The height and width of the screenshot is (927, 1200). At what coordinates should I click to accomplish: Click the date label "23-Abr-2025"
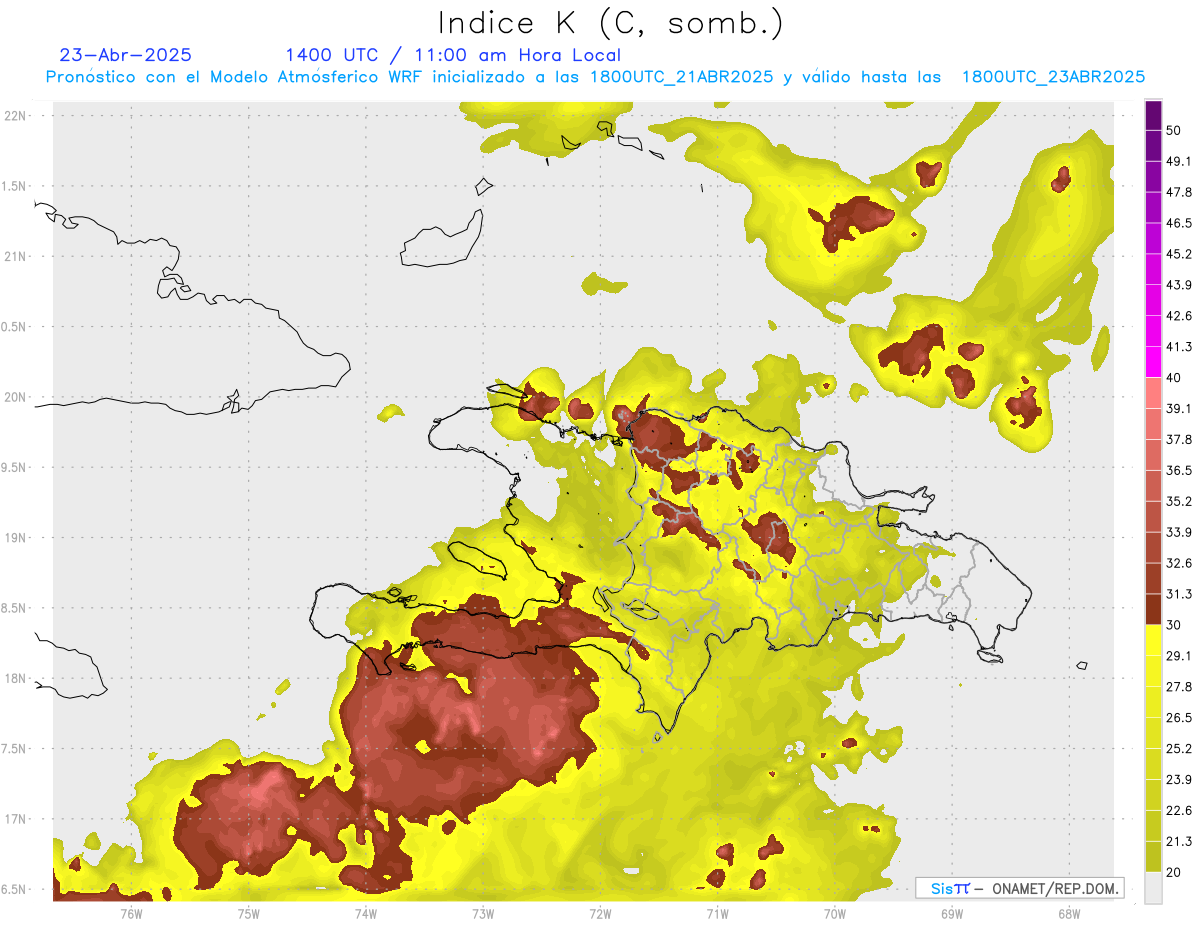point(126,55)
